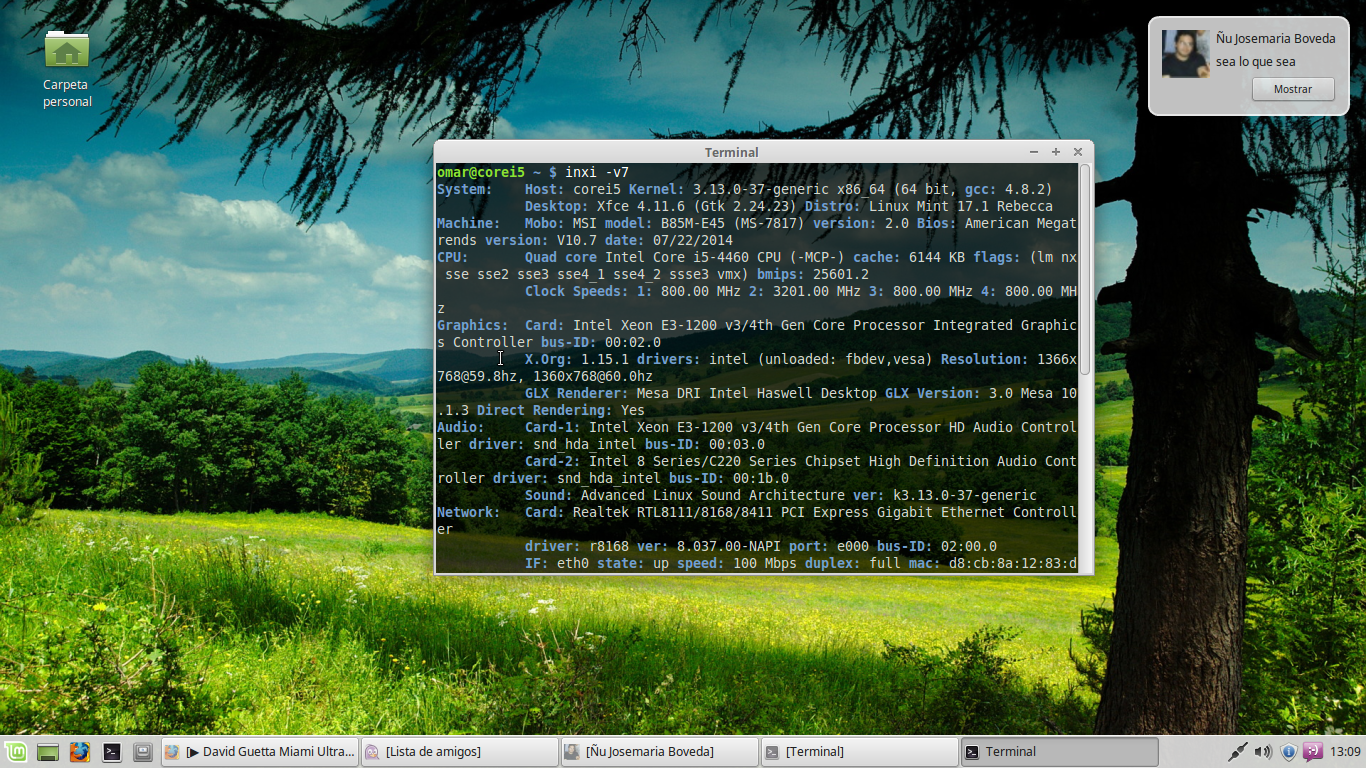1366x768 pixels.
Task: Close the Terminal window
Action: [1078, 152]
